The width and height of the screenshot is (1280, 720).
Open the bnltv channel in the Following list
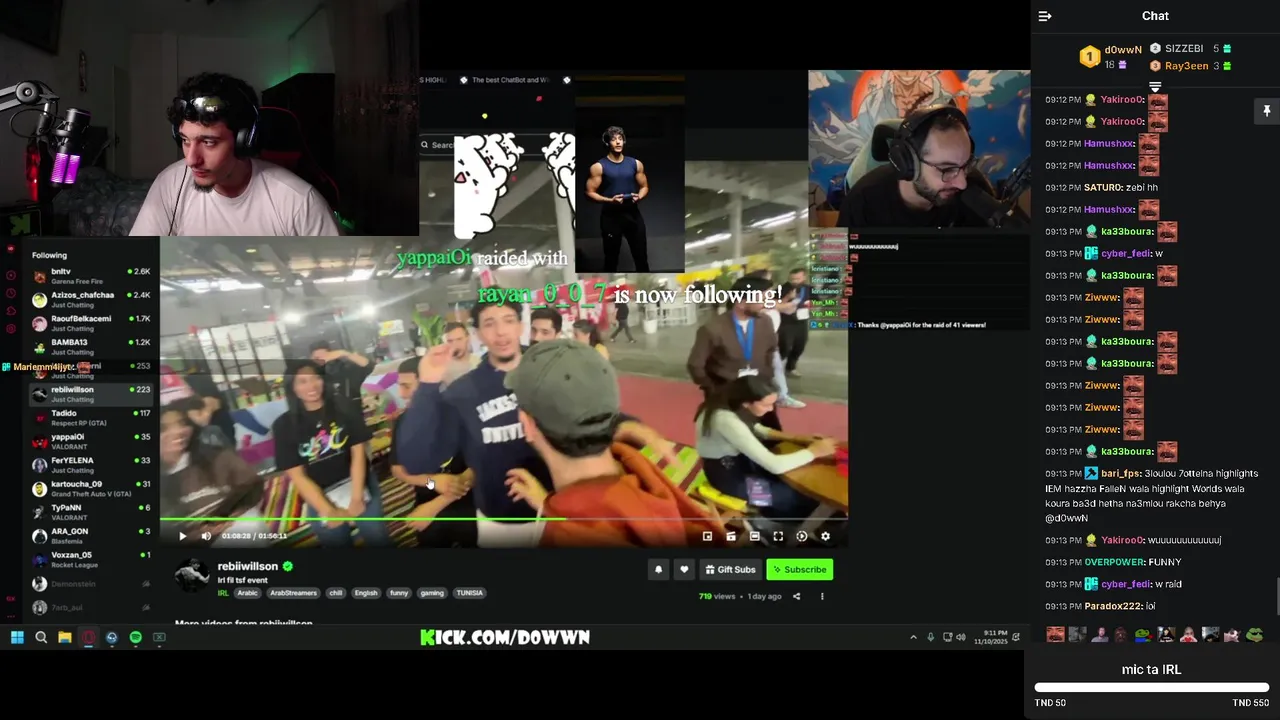[x=90, y=276]
